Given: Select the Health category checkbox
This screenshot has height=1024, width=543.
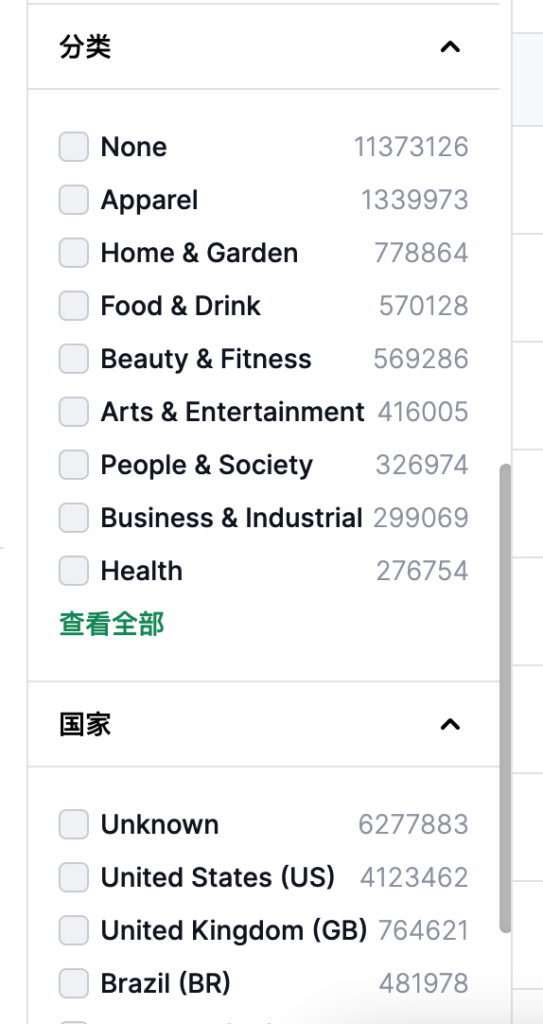Looking at the screenshot, I should point(74,571).
